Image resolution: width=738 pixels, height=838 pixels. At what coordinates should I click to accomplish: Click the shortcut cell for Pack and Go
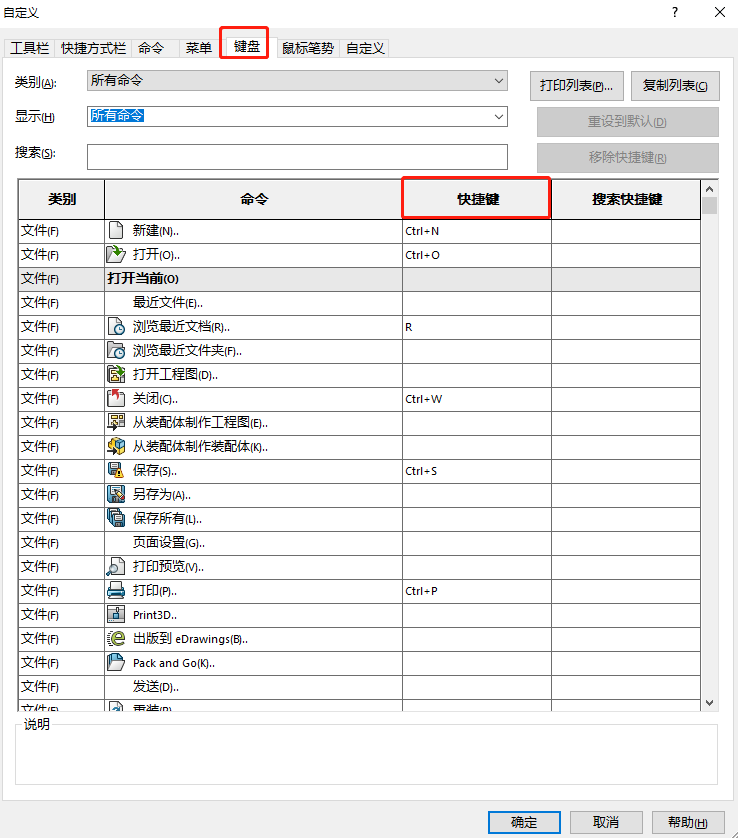(x=477, y=663)
